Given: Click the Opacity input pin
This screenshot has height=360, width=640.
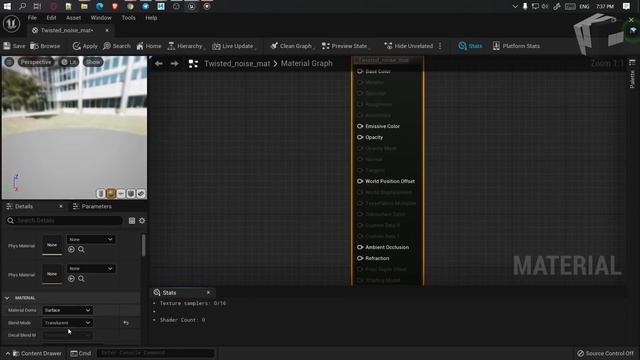Looking at the screenshot, I should [360, 137].
